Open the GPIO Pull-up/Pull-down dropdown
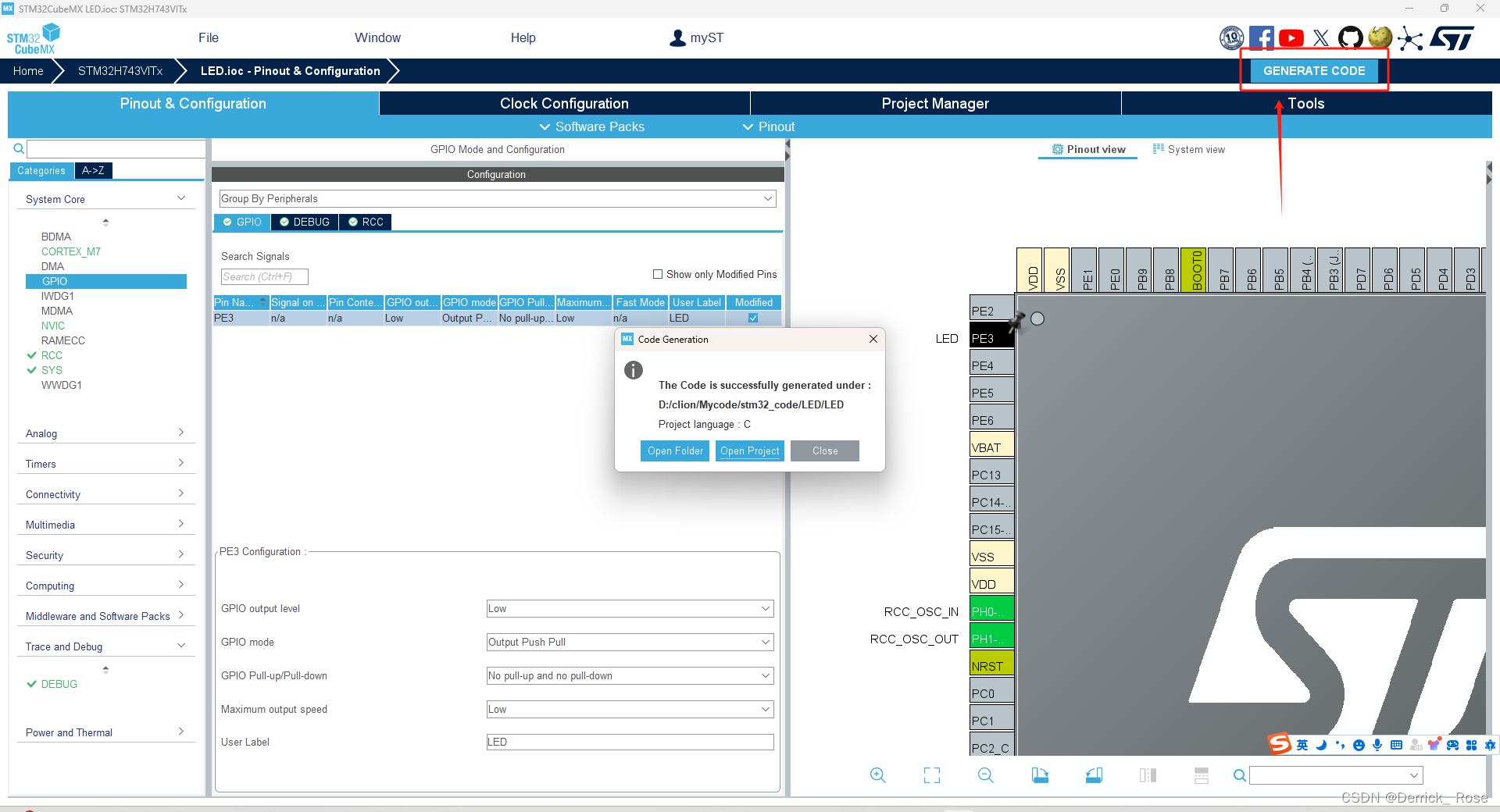Image resolution: width=1500 pixels, height=812 pixels. pos(630,675)
